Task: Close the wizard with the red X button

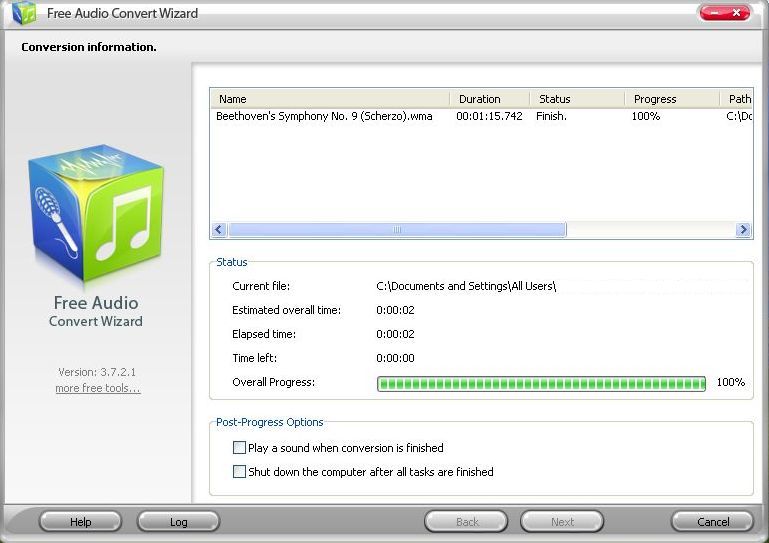Action: 737,13
